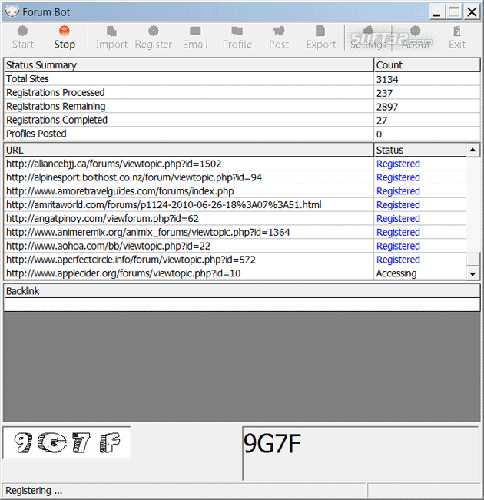
Task: Select the applecider.org URL row
Action: [x=235, y=273]
